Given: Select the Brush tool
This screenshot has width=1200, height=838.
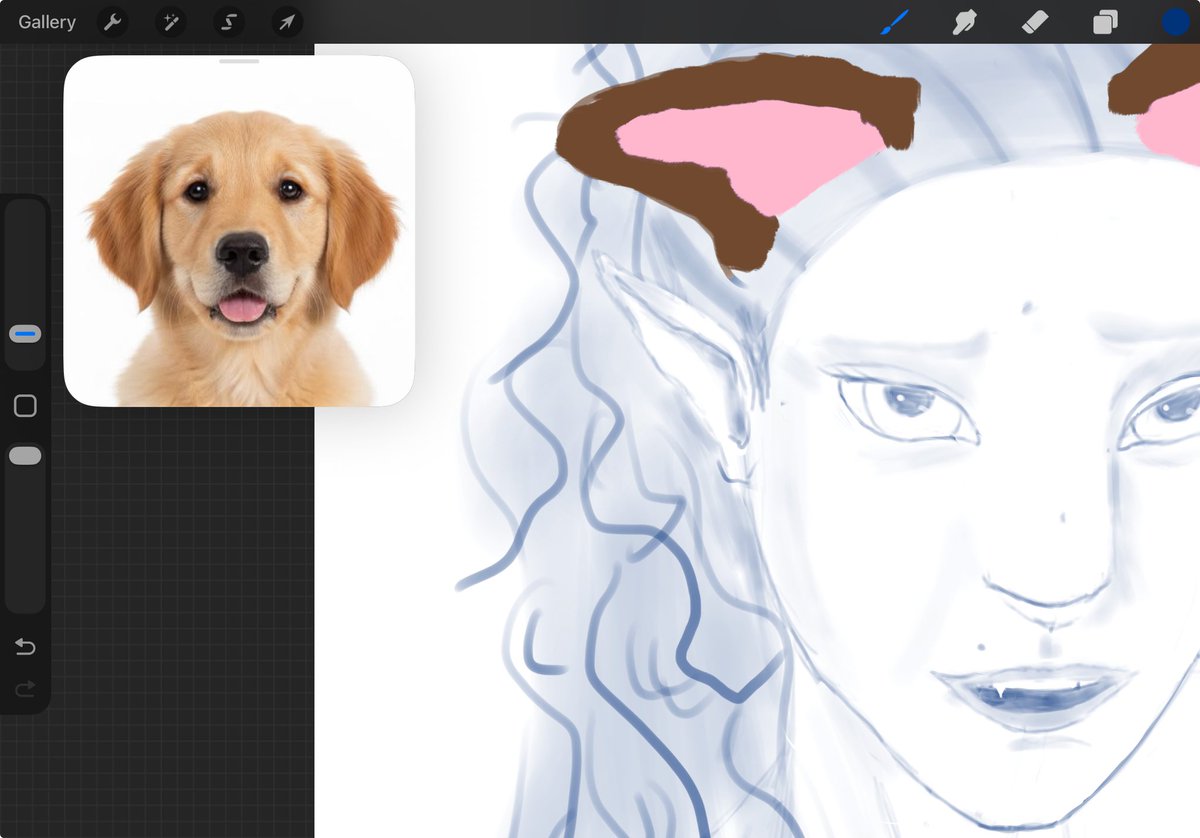Looking at the screenshot, I should click(894, 22).
